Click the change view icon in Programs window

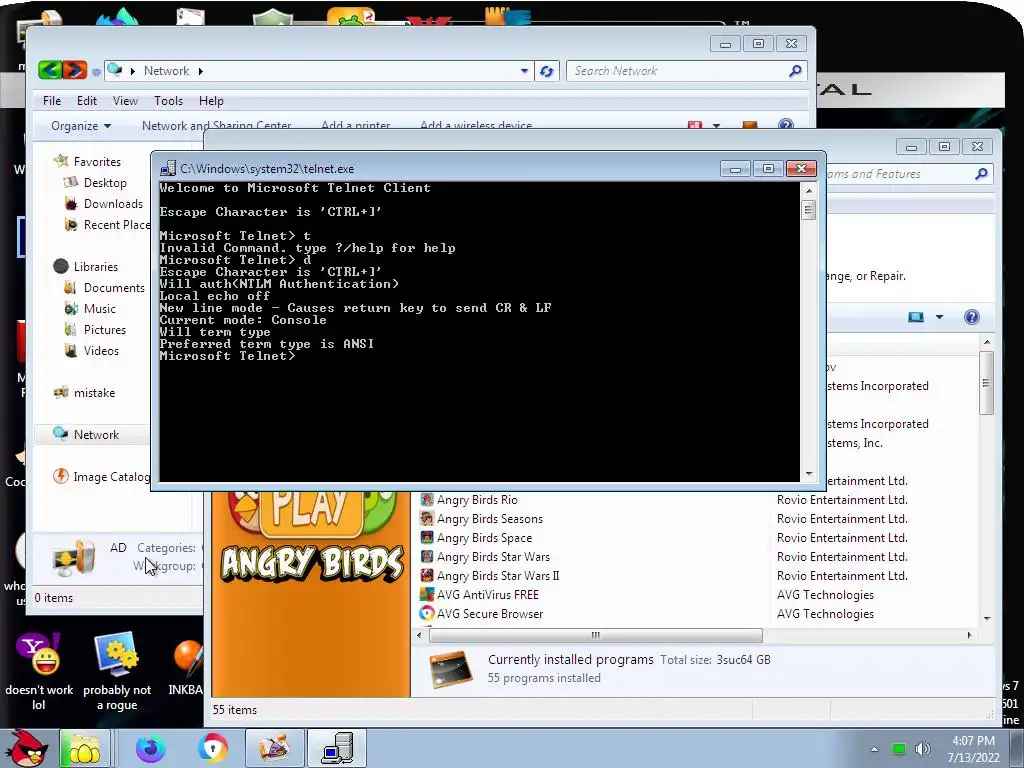click(x=916, y=317)
